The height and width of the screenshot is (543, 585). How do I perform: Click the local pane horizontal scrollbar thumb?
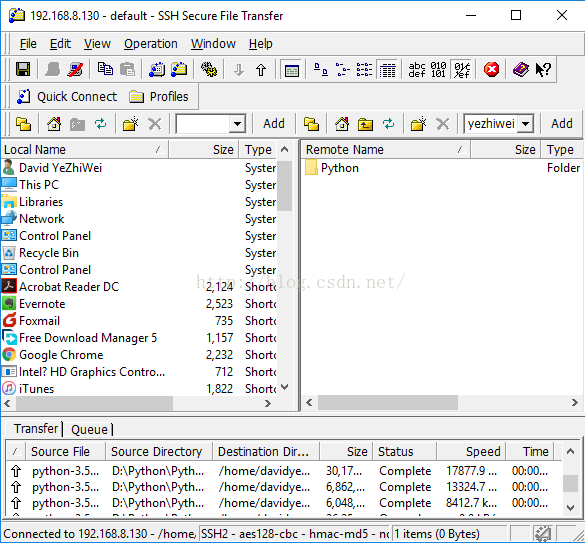coord(94,403)
